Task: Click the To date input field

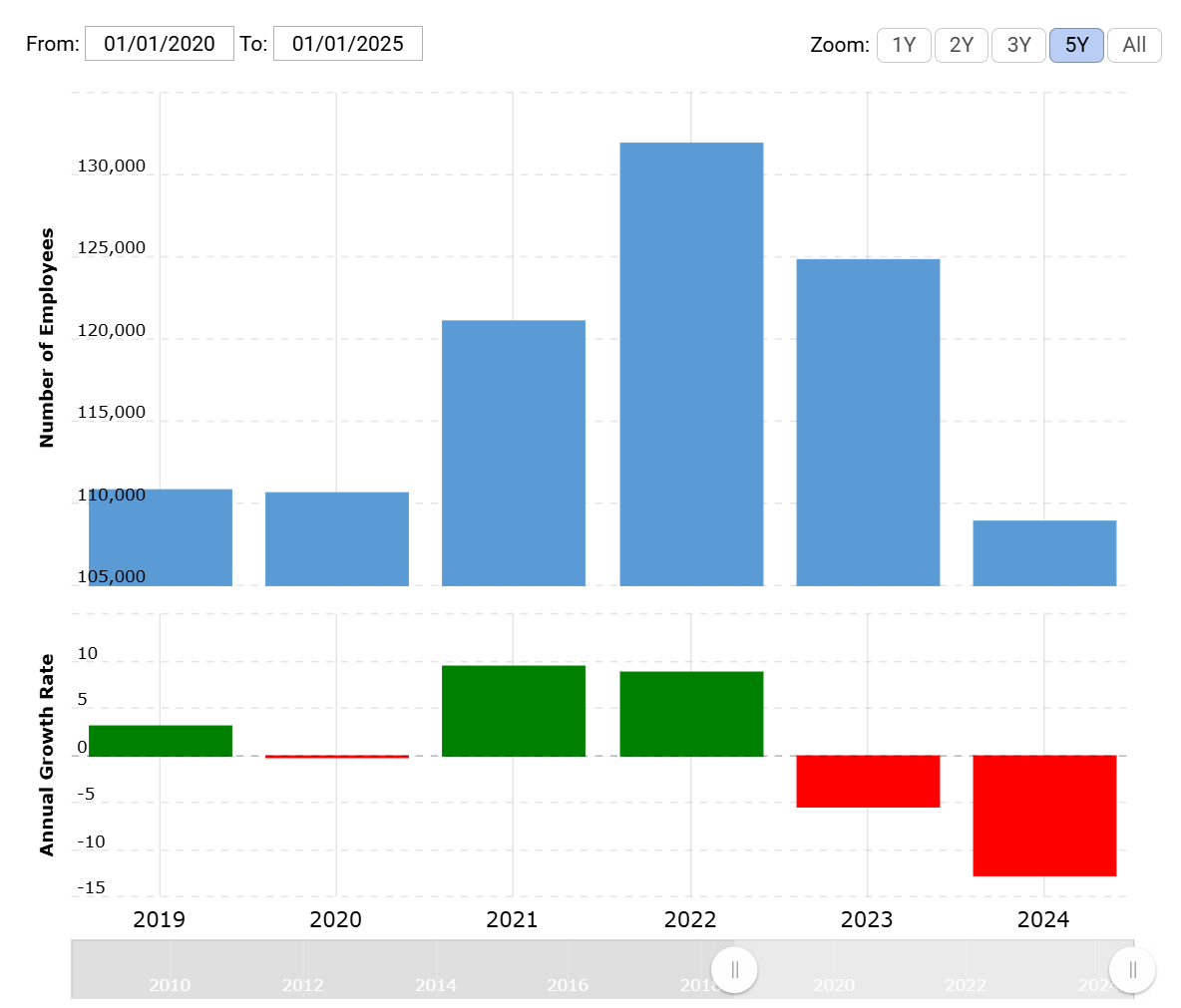Action: [347, 44]
